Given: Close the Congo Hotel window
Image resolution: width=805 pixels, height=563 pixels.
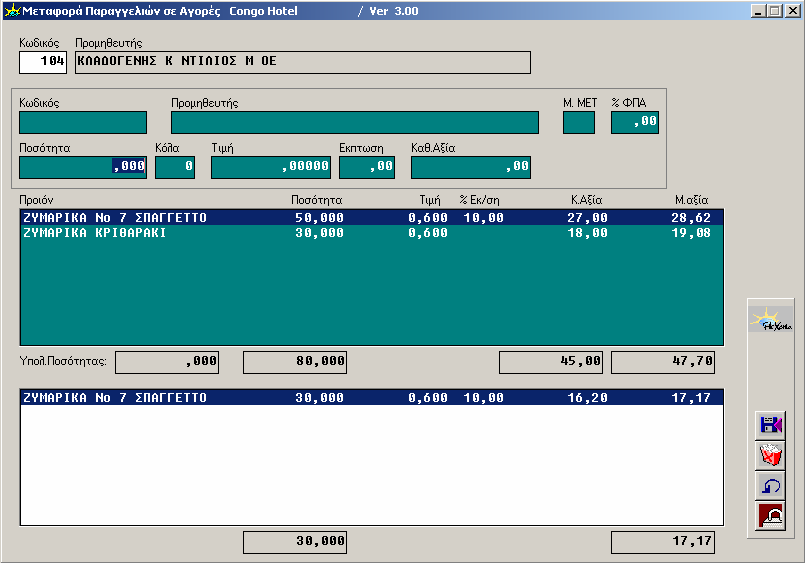Looking at the screenshot, I should 792,11.
